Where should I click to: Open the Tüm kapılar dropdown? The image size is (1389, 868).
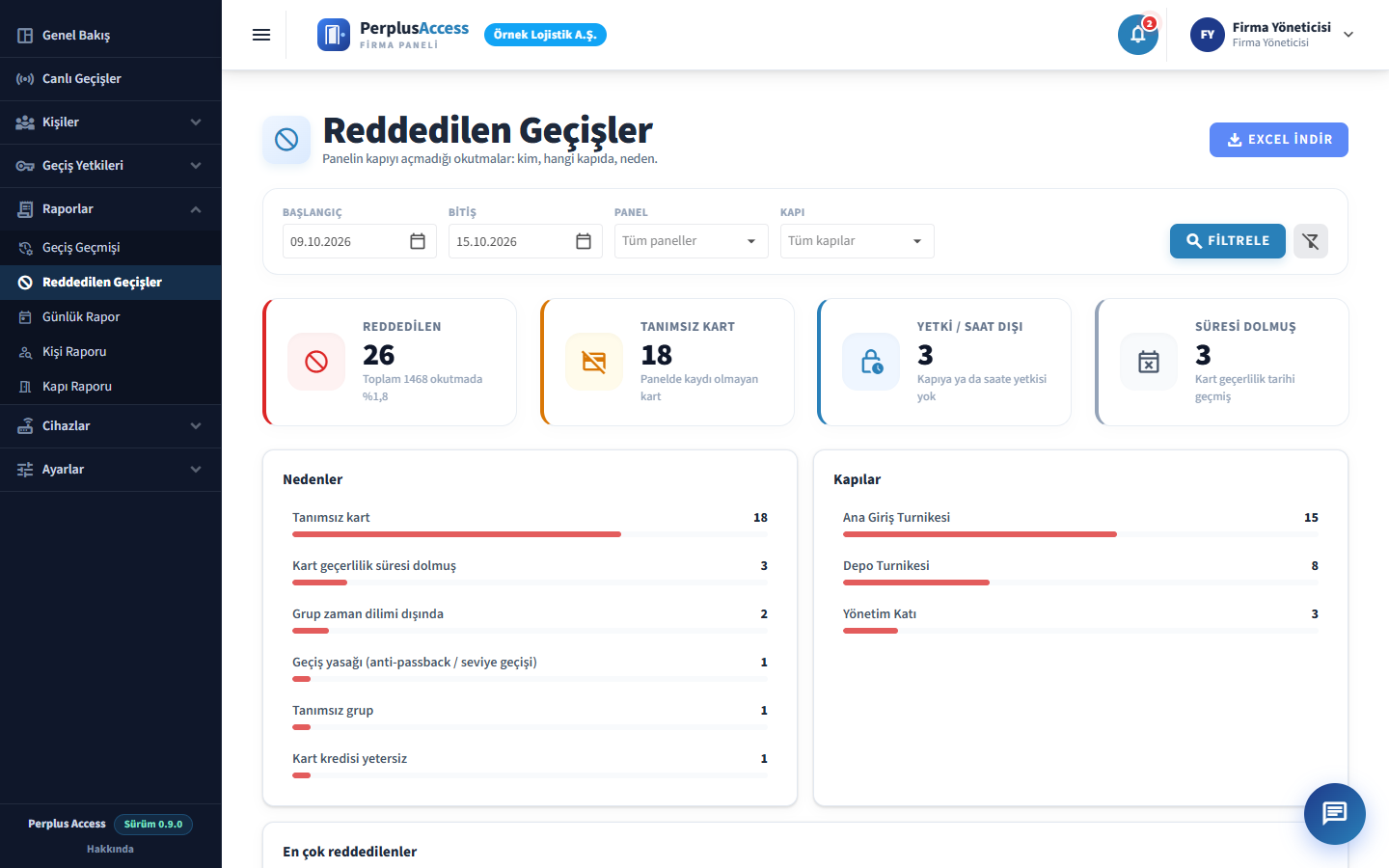(858, 241)
